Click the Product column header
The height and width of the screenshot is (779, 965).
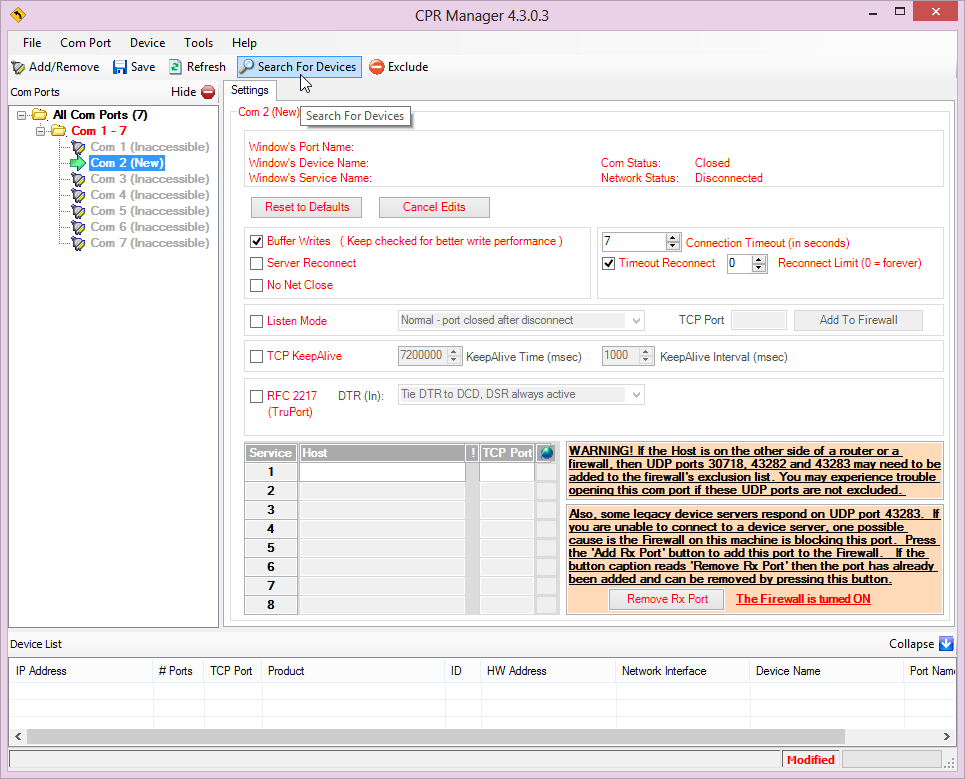coord(353,671)
